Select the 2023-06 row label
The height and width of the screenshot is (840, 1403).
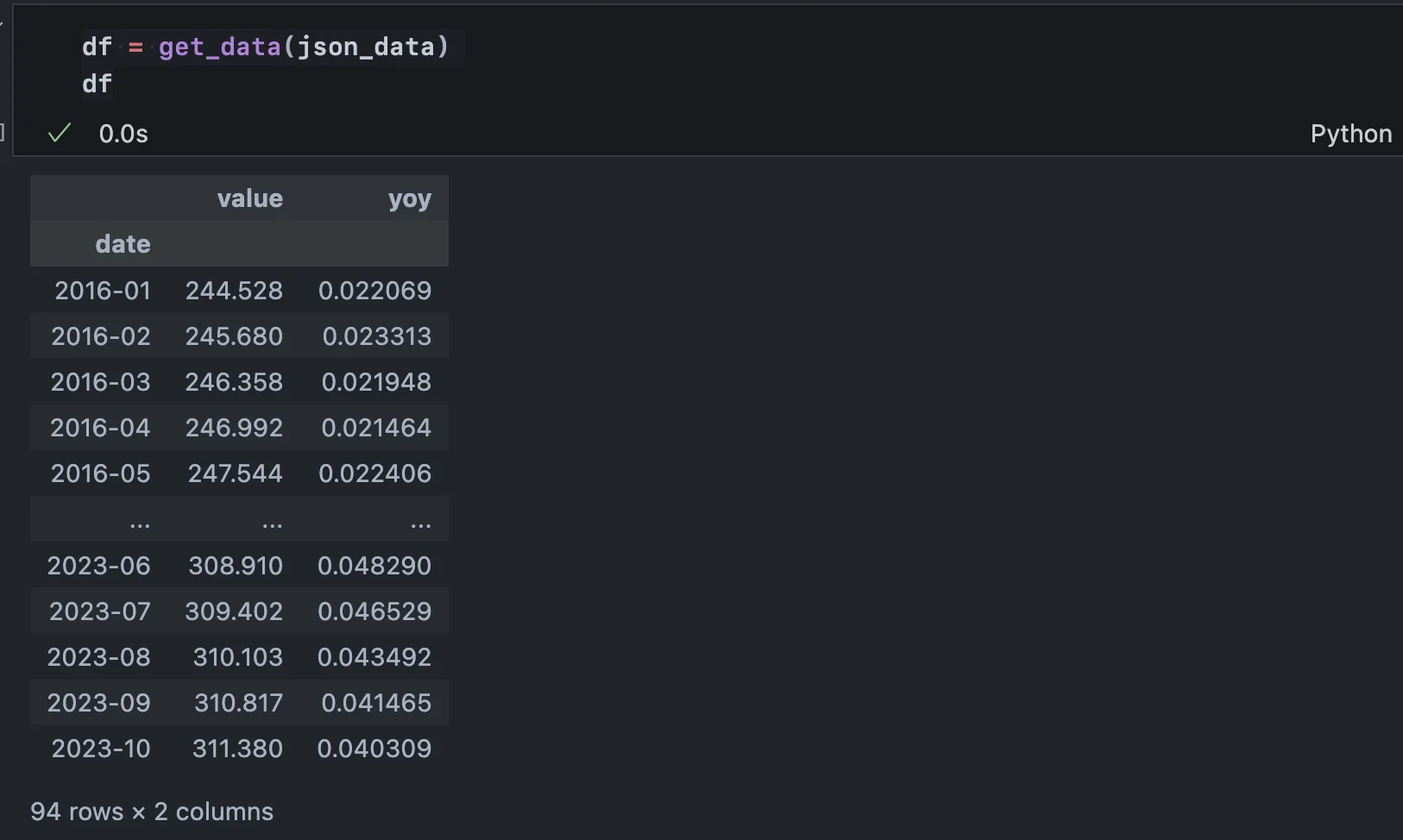click(x=98, y=566)
